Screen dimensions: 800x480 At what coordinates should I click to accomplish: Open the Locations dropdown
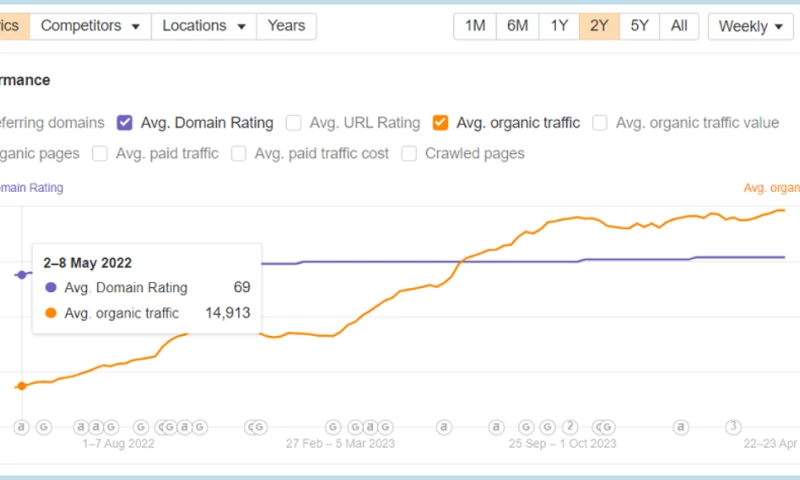click(x=204, y=26)
